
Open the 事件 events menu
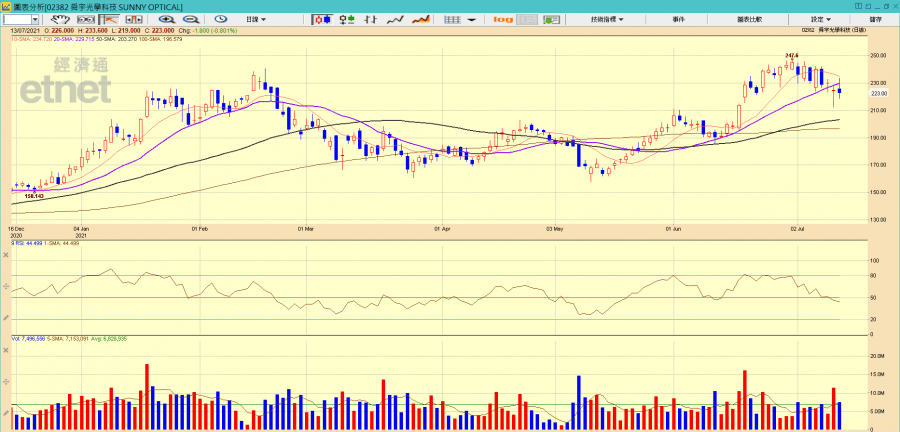tap(679, 19)
